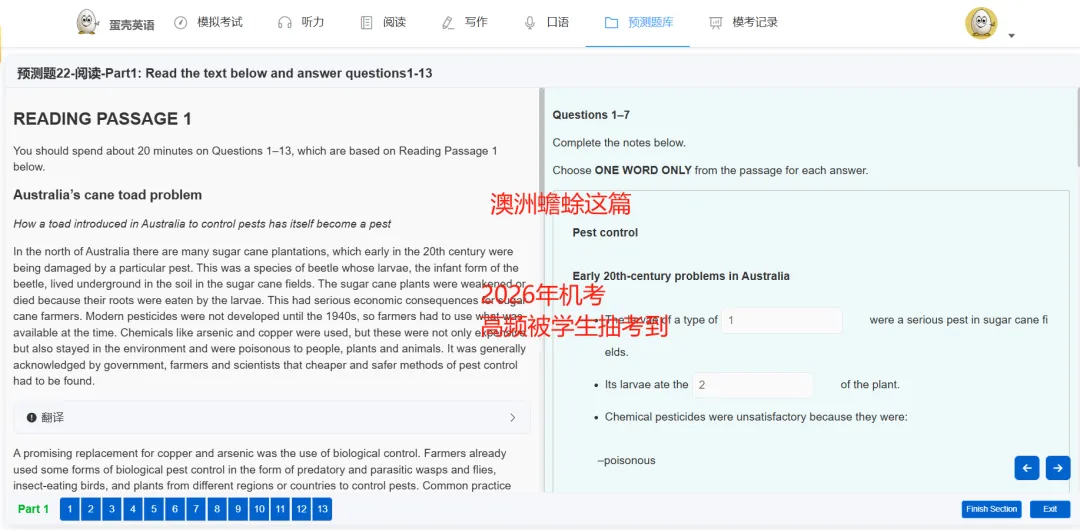Jump to question 9 button
The width and height of the screenshot is (1080, 530).
pyautogui.click(x=238, y=509)
